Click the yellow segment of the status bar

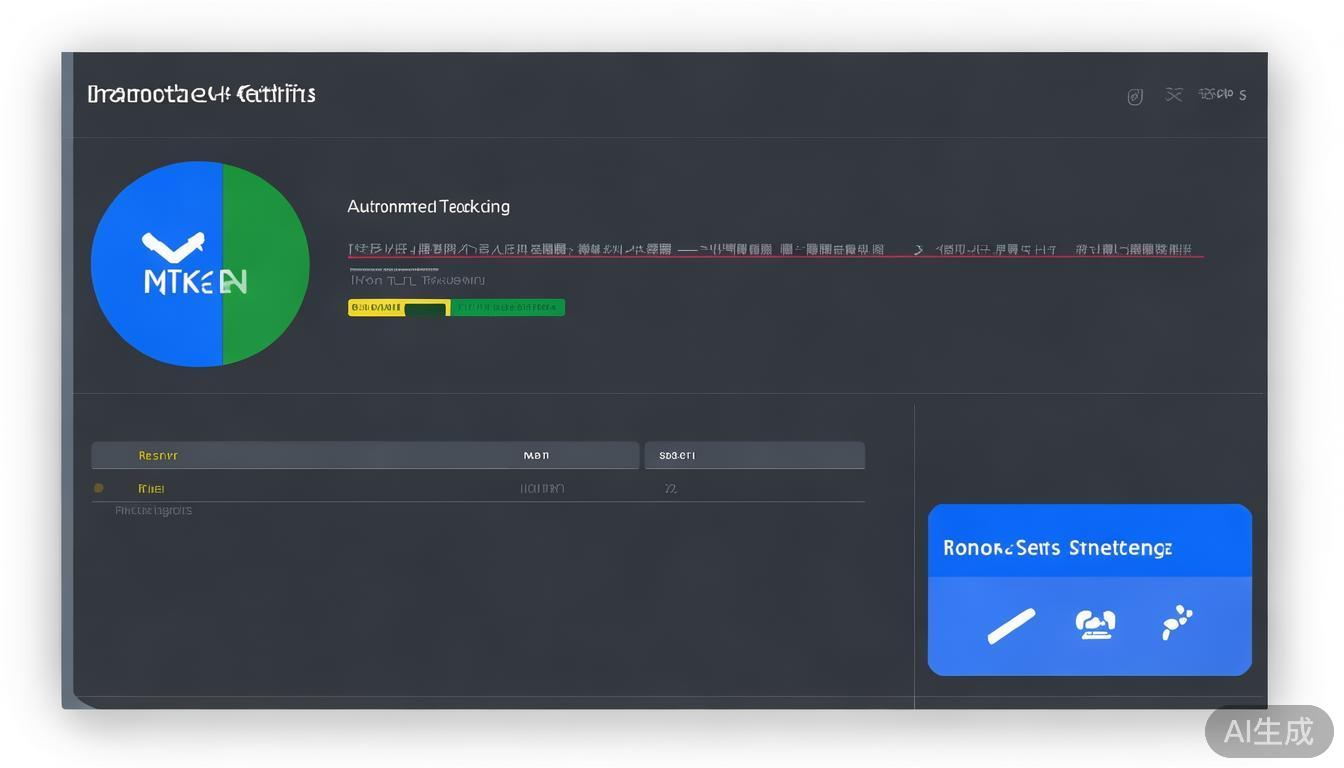click(x=375, y=308)
